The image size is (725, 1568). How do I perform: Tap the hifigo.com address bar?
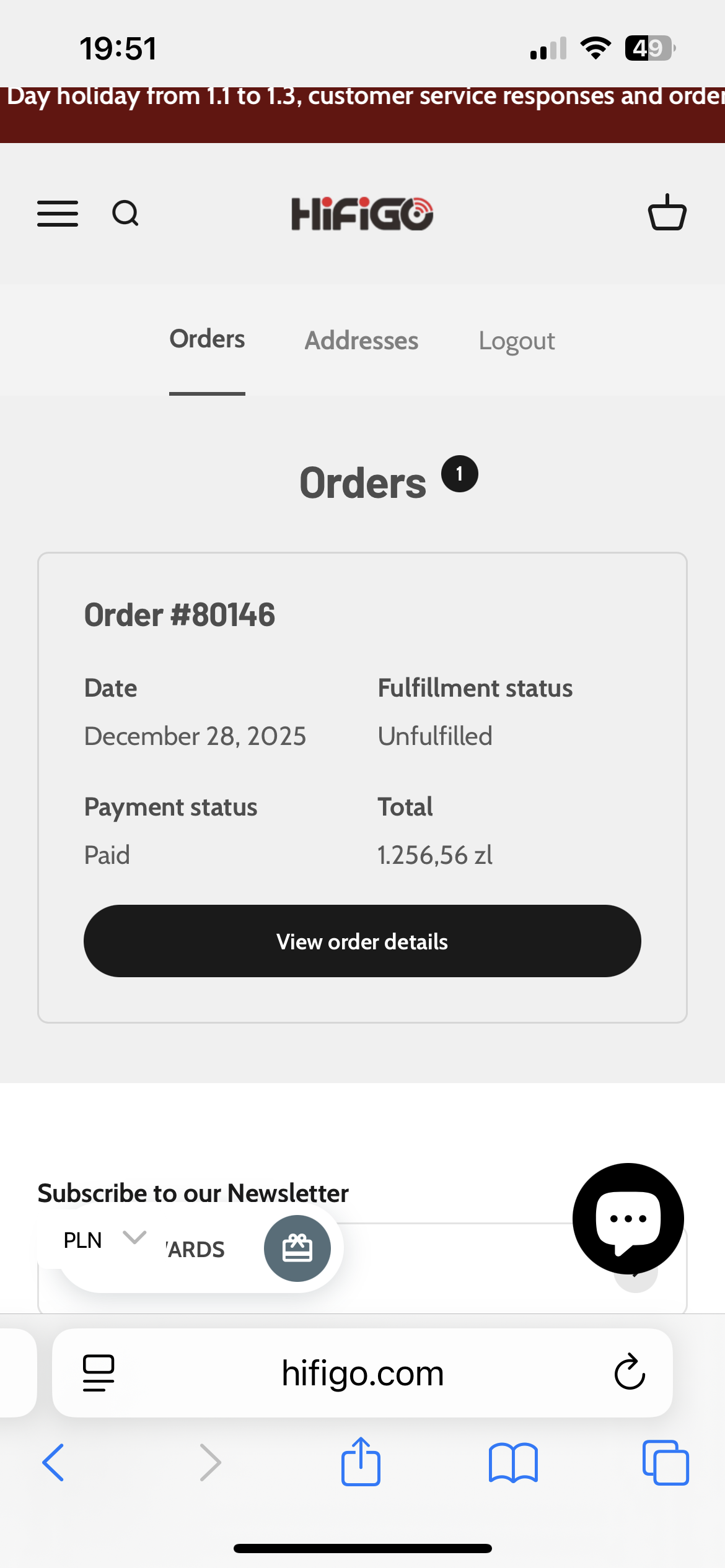tap(362, 1372)
